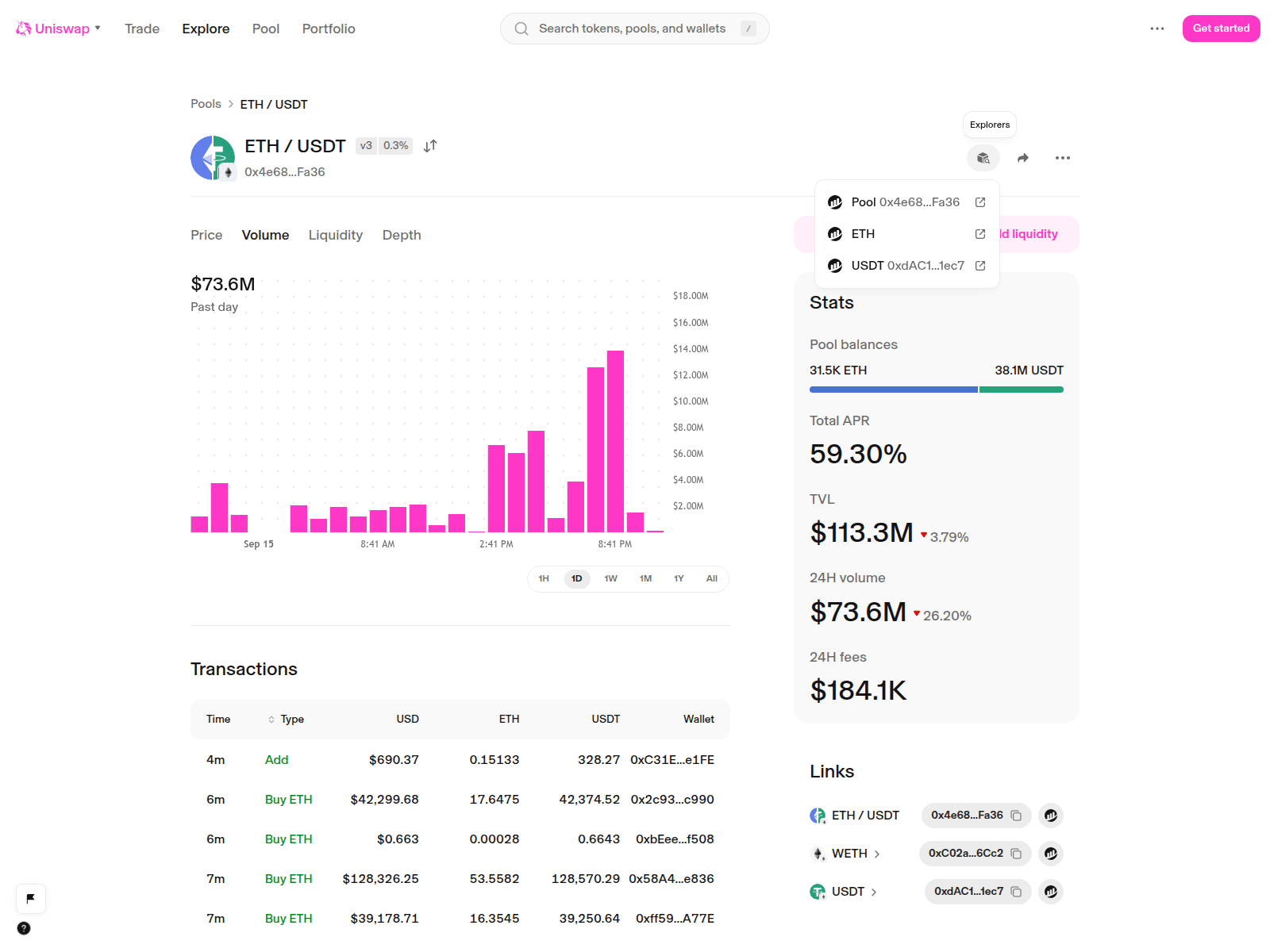Select the All time range
The height and width of the screenshot is (952, 1270).
712,578
